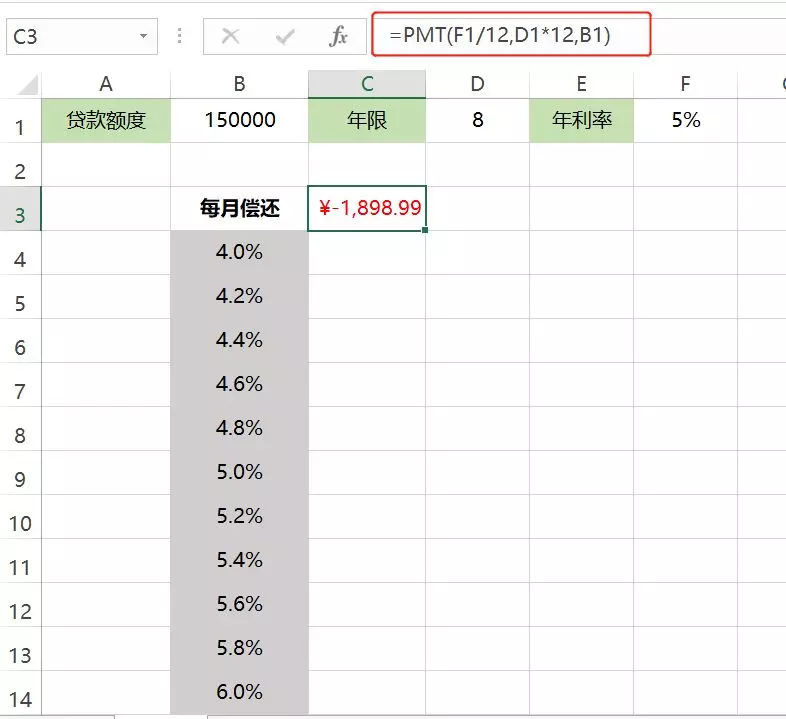Screen dimensions: 786x719
Task: Click the fill handle of cell C3
Action: [x=425, y=230]
